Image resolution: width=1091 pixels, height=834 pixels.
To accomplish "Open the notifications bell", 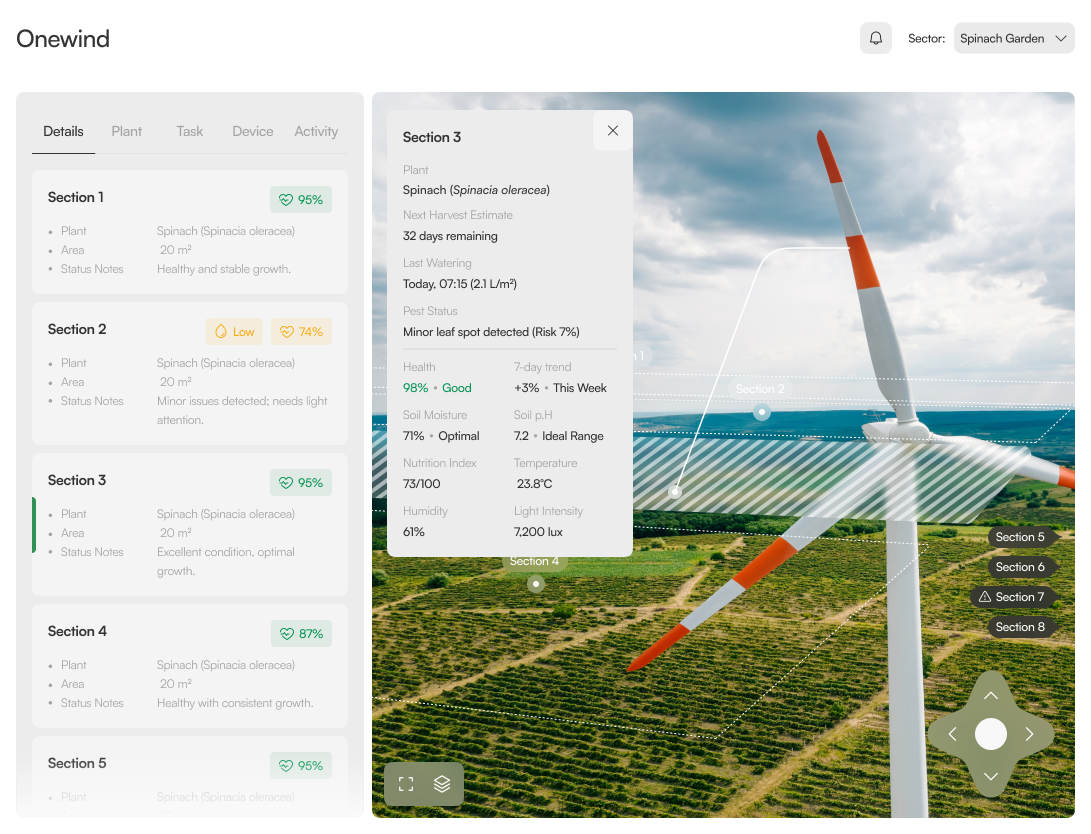I will coord(875,38).
